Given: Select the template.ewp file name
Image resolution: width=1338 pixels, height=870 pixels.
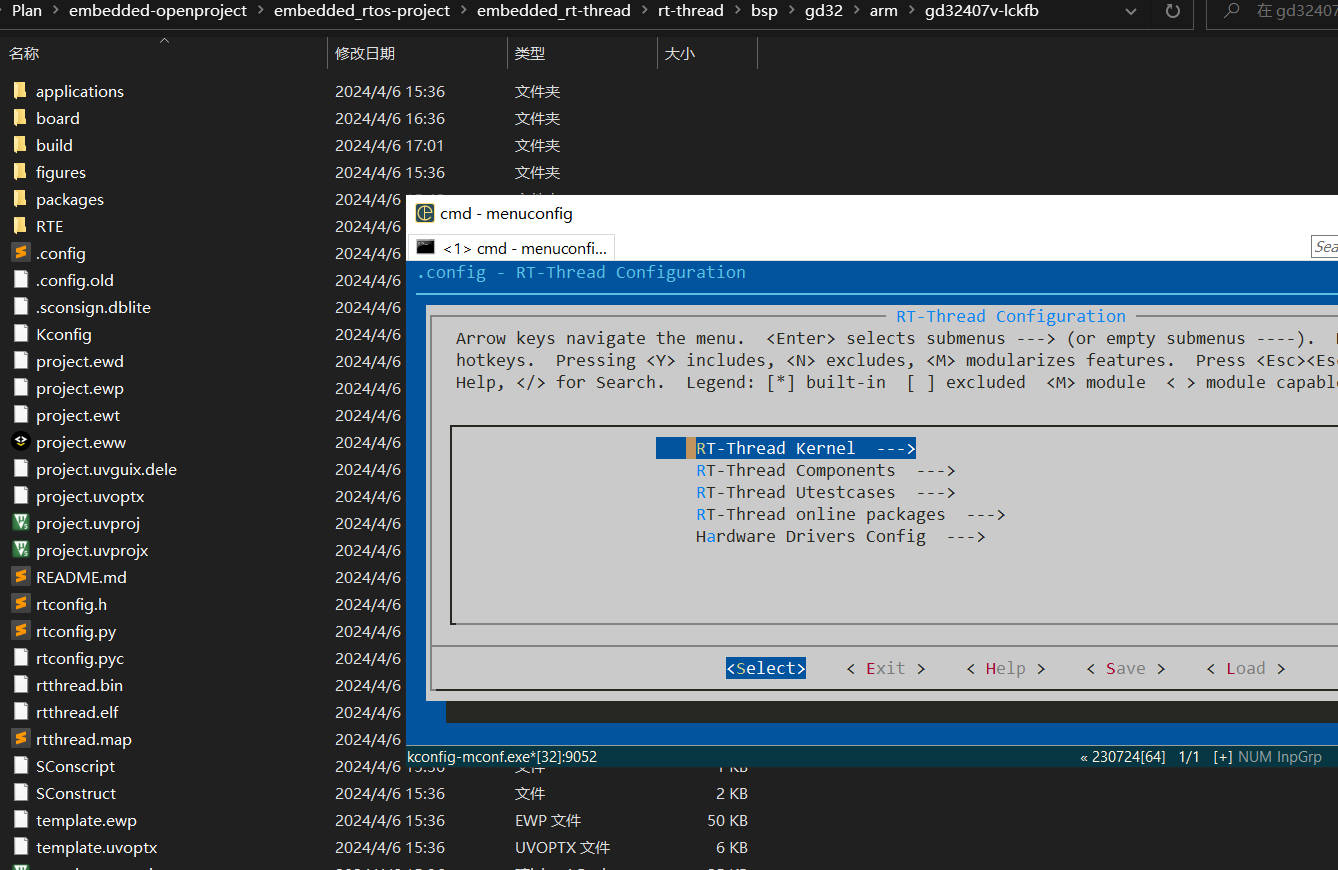Looking at the screenshot, I should pos(86,820).
